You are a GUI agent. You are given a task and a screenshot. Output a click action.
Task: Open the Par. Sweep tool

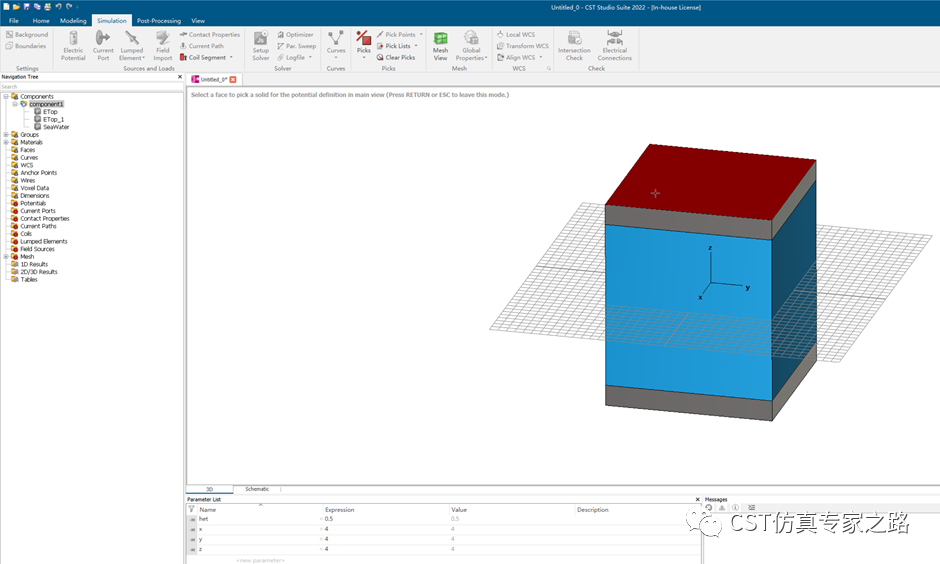[x=296, y=46]
